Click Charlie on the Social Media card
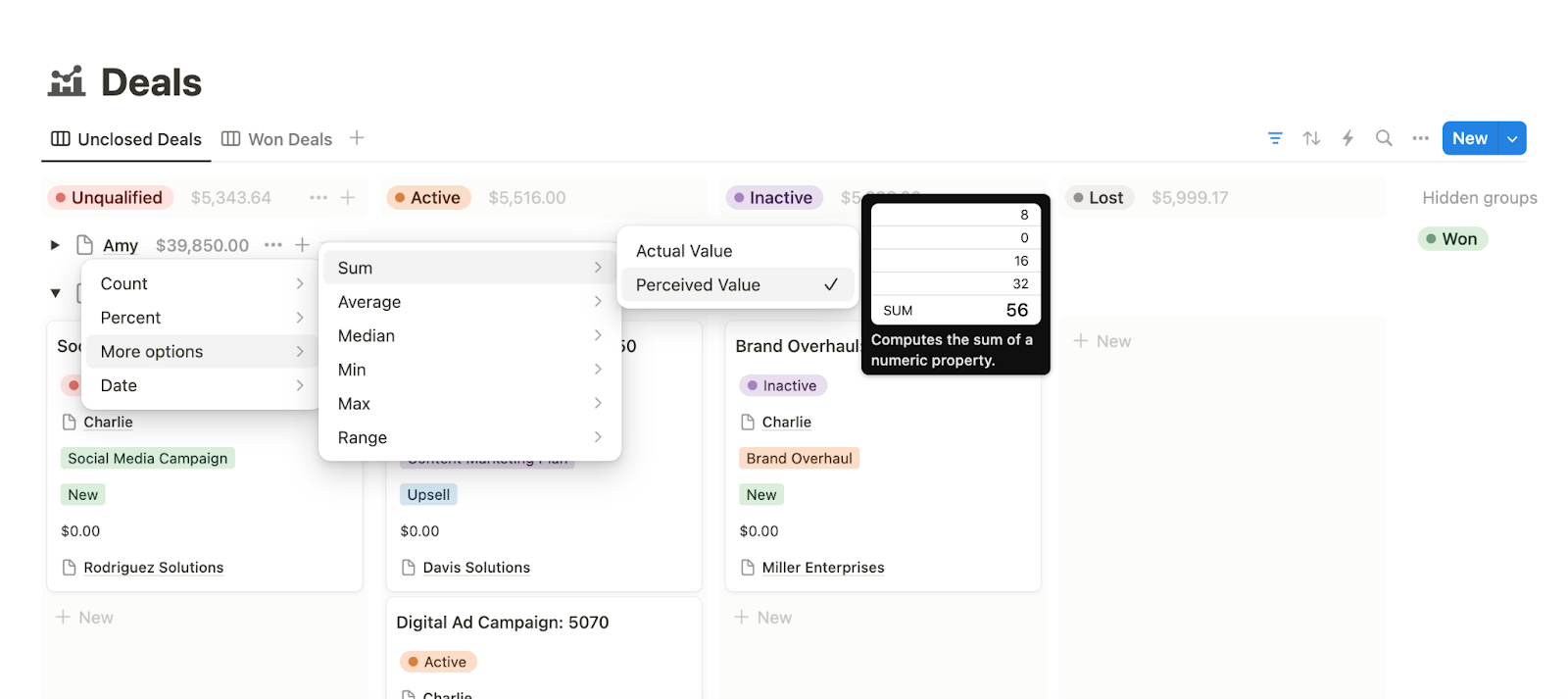 coord(108,422)
